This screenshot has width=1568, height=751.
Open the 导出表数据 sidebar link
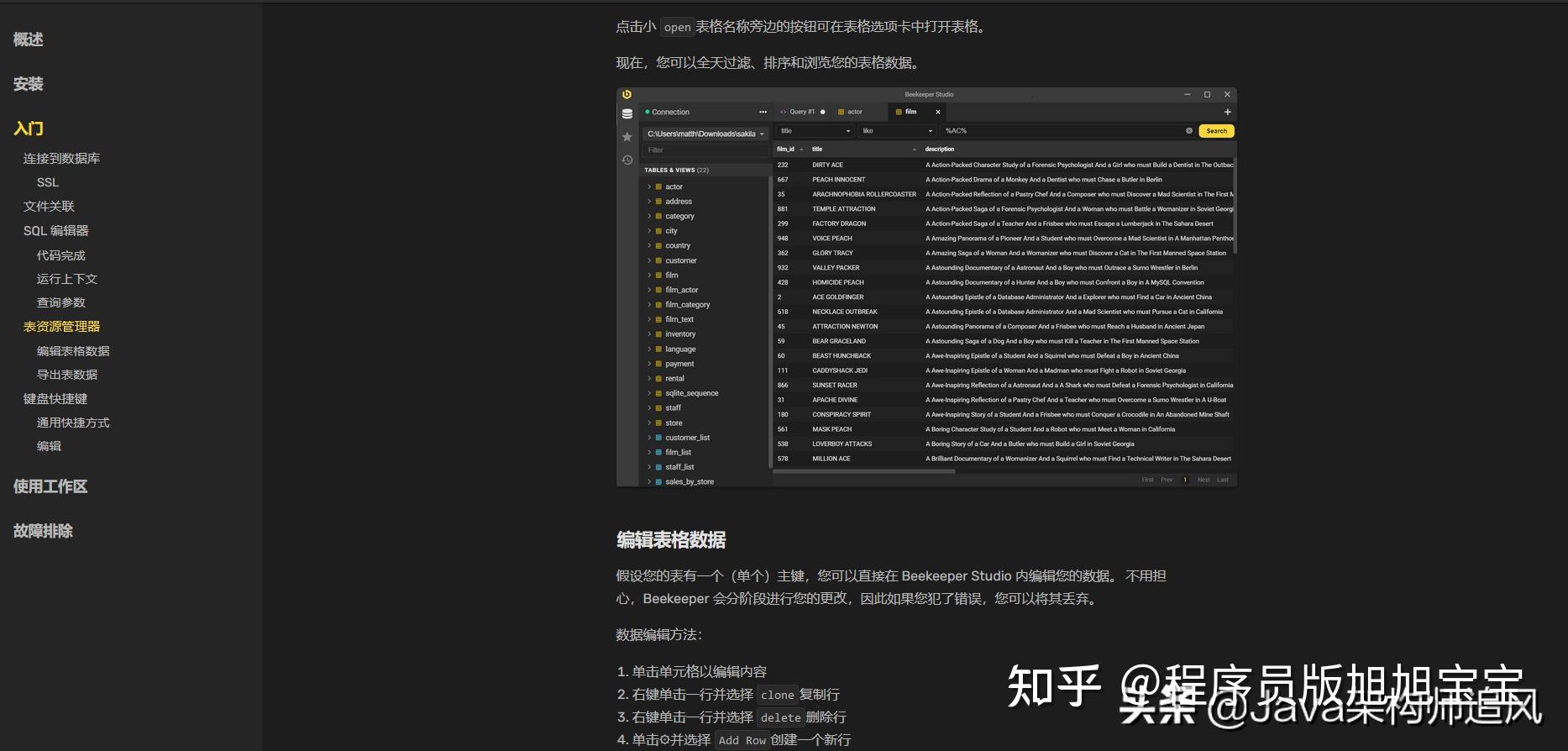click(x=67, y=375)
